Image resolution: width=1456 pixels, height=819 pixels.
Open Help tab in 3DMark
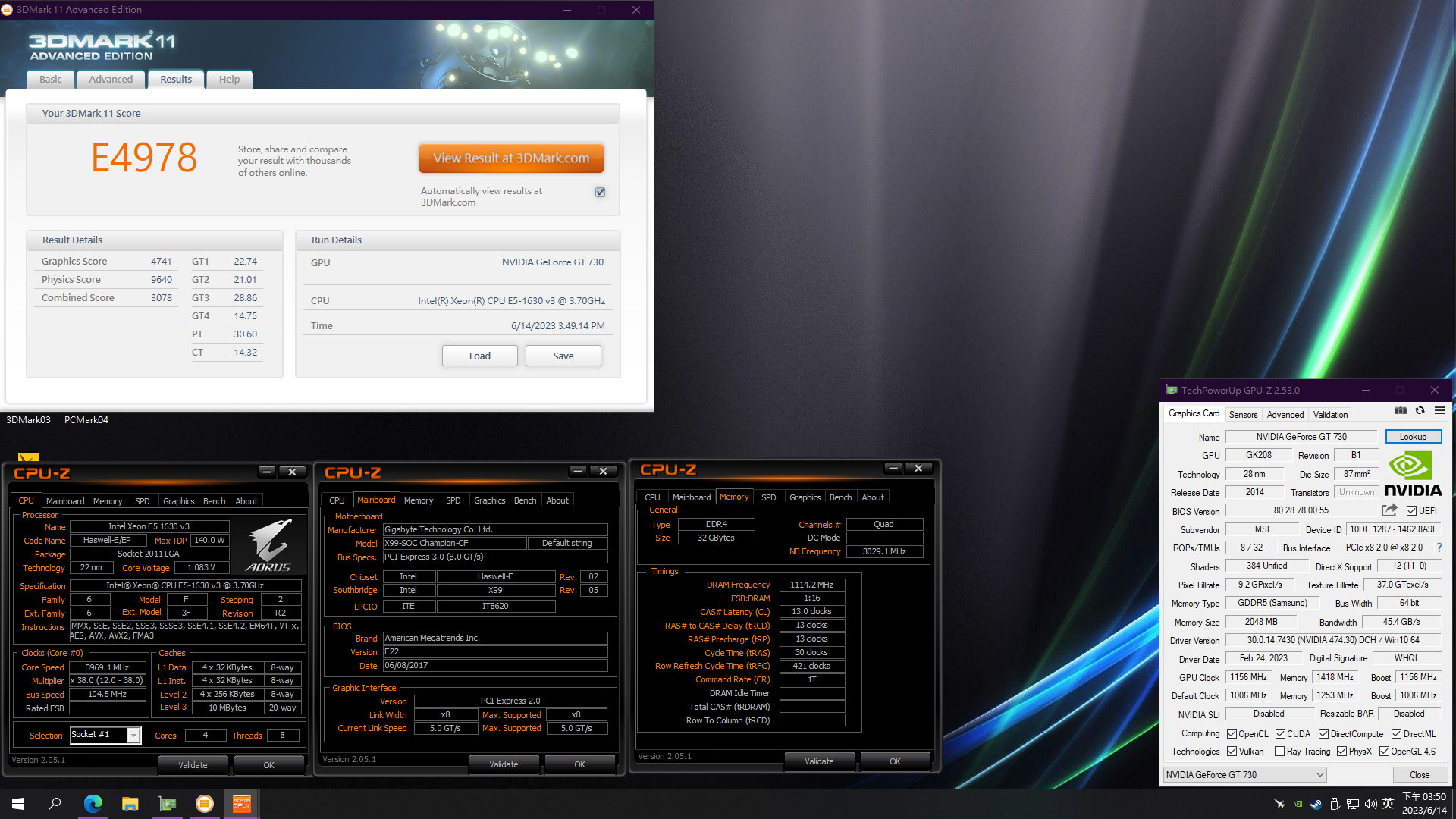229,80
